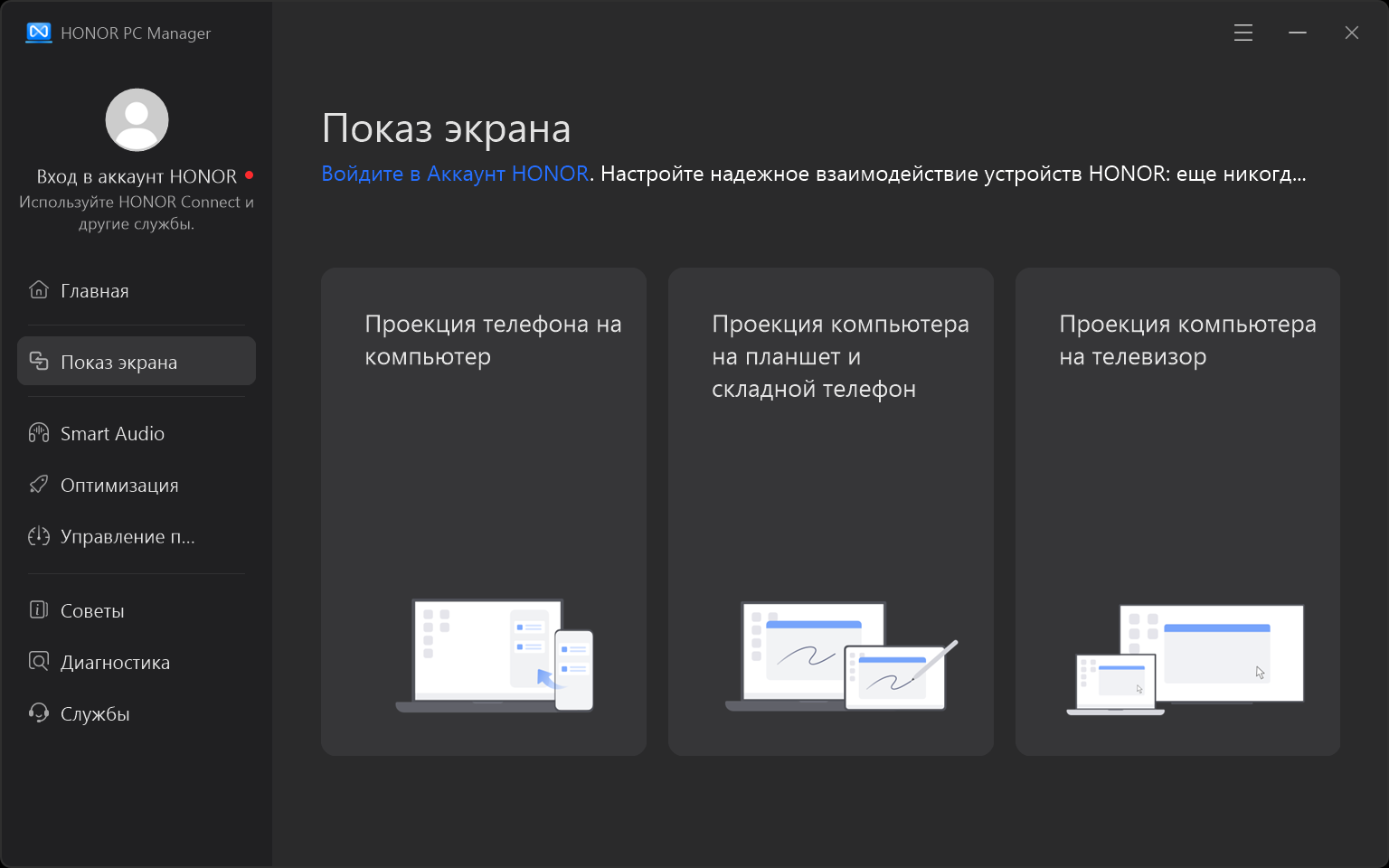Image resolution: width=1389 pixels, height=868 pixels.
Task: Click the HONOR PC Manager title text
Action: 136,33
